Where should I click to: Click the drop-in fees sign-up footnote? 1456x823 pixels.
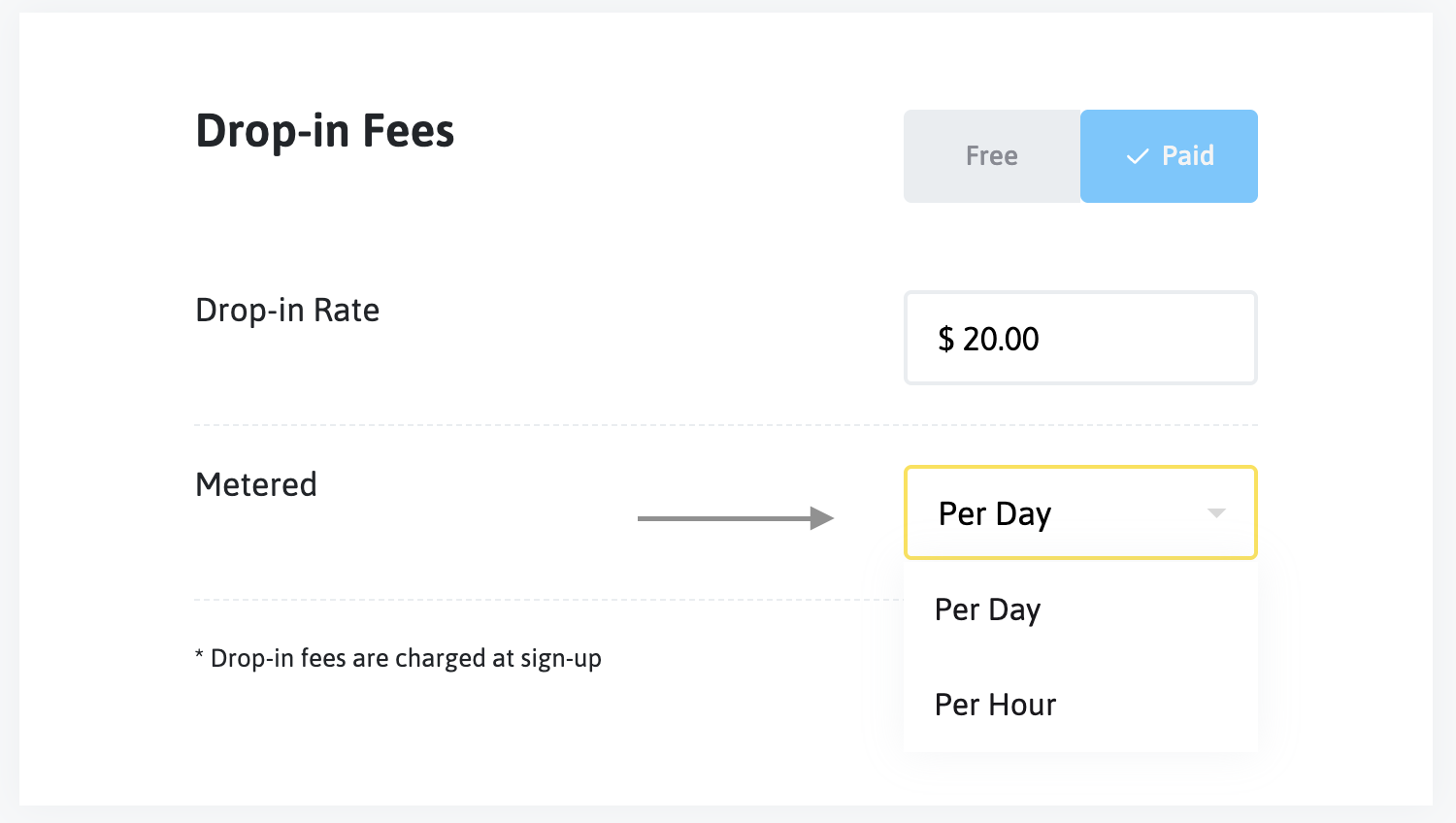(x=405, y=658)
